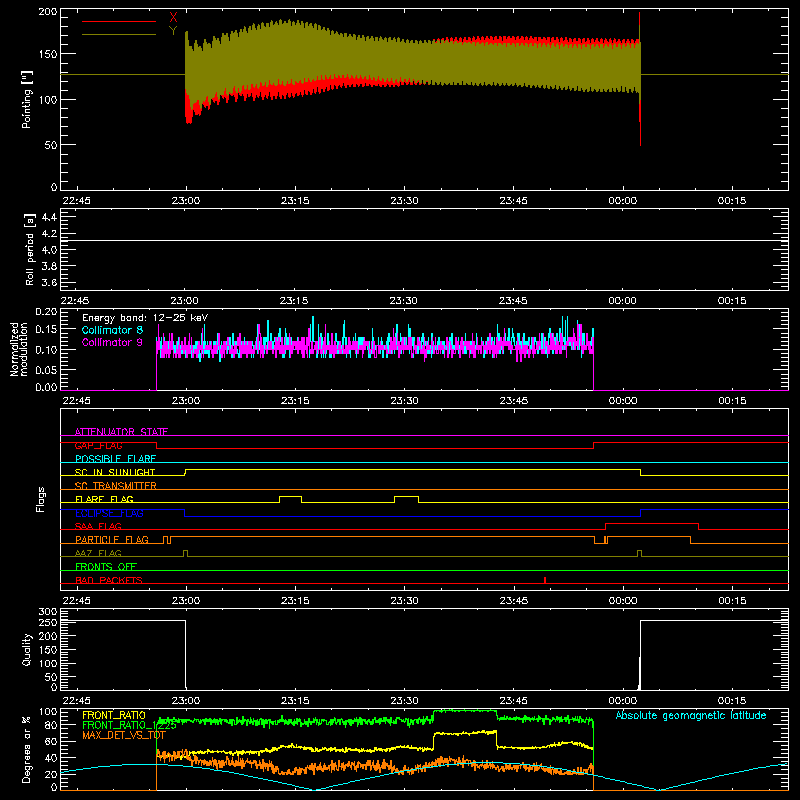This screenshot has width=800, height=800.
Task: Click the '23:00' time label under Quality plot
Action: (186, 701)
